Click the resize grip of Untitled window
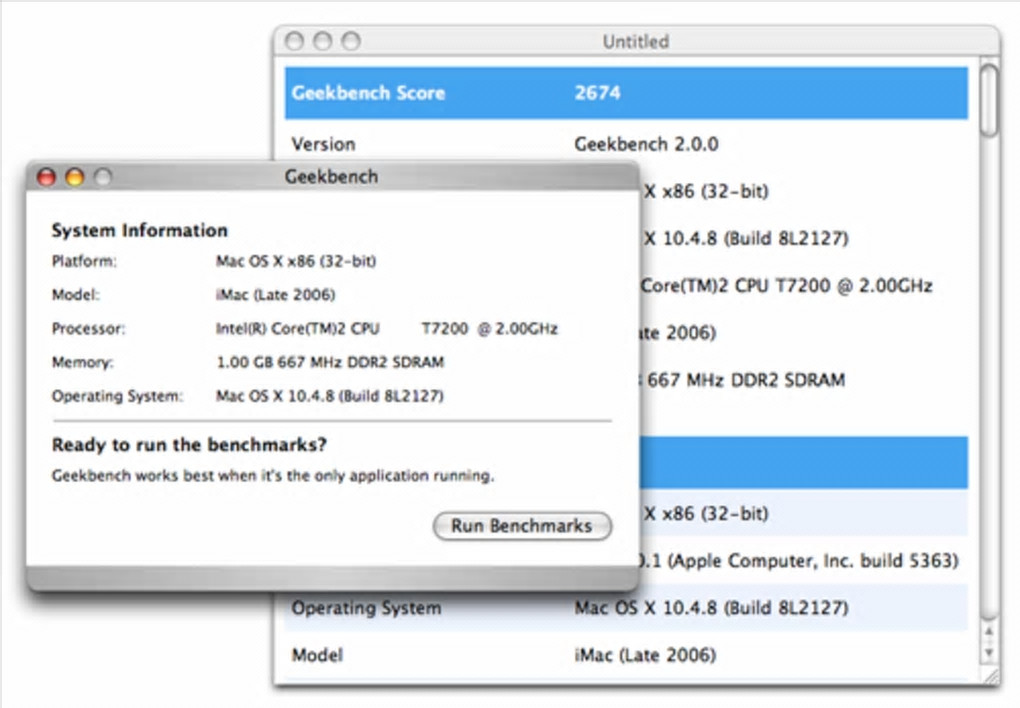Screen dimensions: 1020x708 tap(989, 675)
